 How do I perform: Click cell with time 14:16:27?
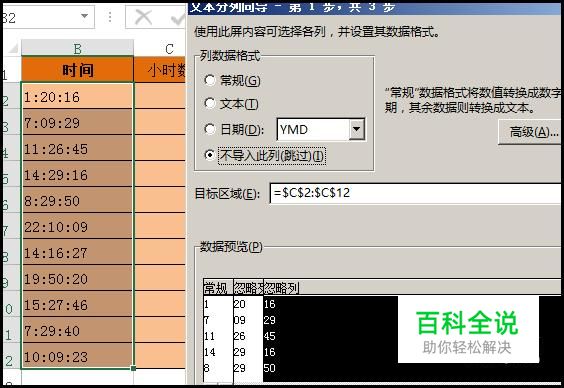(77, 252)
